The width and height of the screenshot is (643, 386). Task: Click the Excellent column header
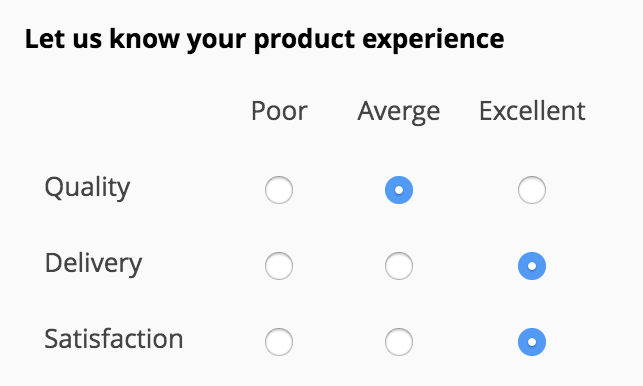pos(532,111)
